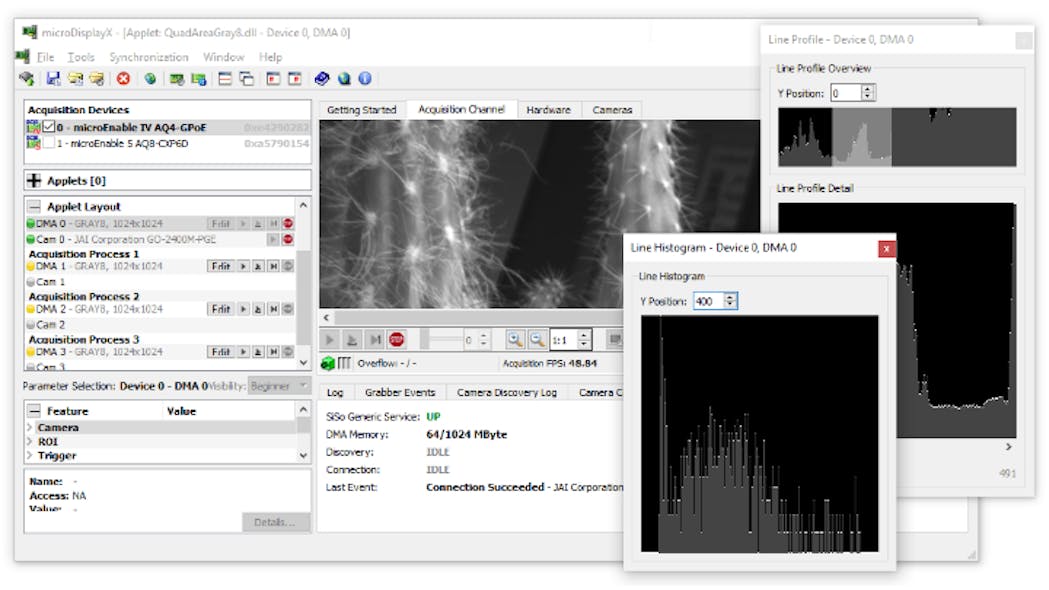Zoom out using the magnifier-minus icon
The height and width of the screenshot is (590, 1049).
[535, 338]
